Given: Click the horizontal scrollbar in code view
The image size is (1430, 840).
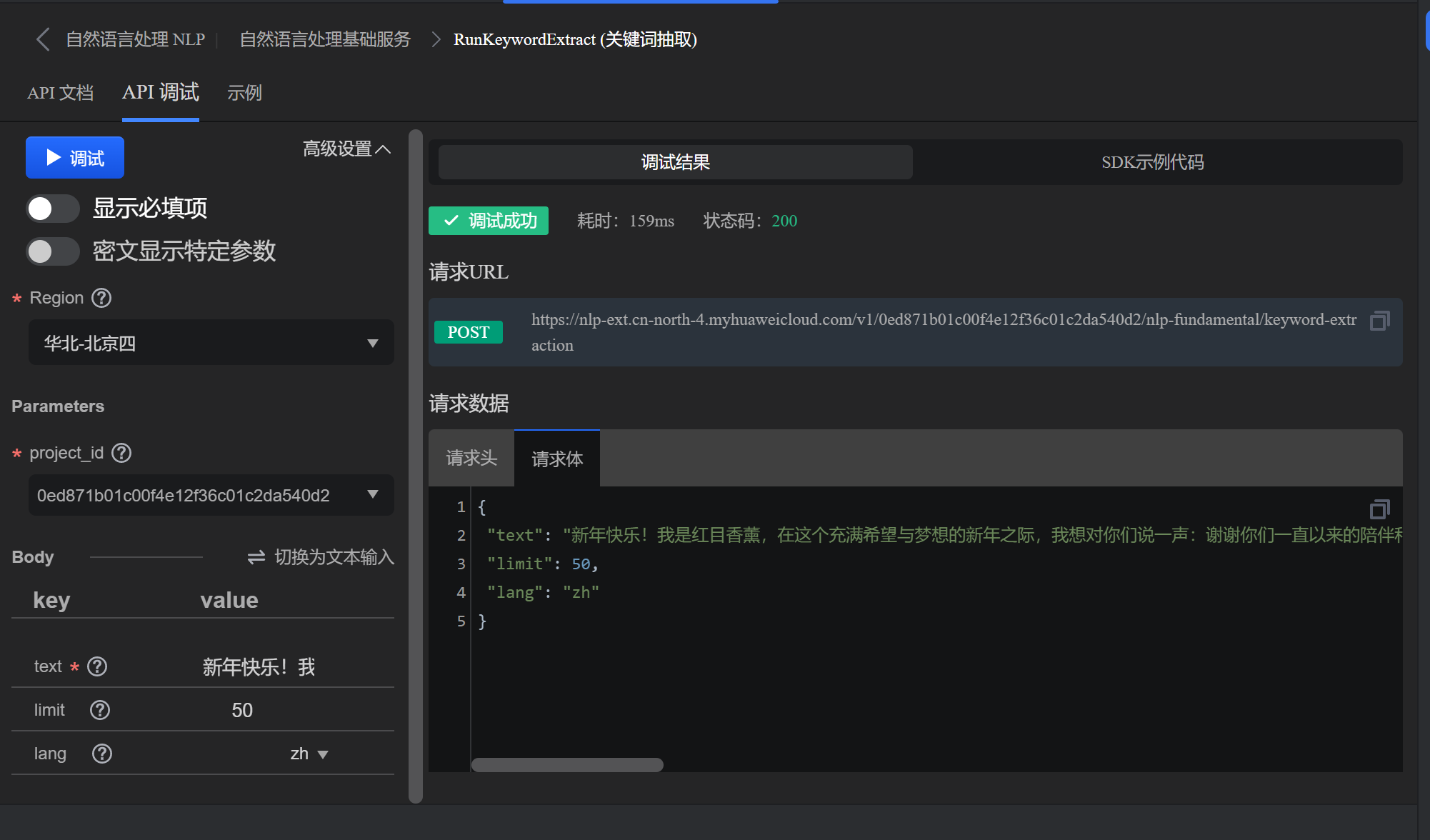Looking at the screenshot, I should click(x=567, y=765).
